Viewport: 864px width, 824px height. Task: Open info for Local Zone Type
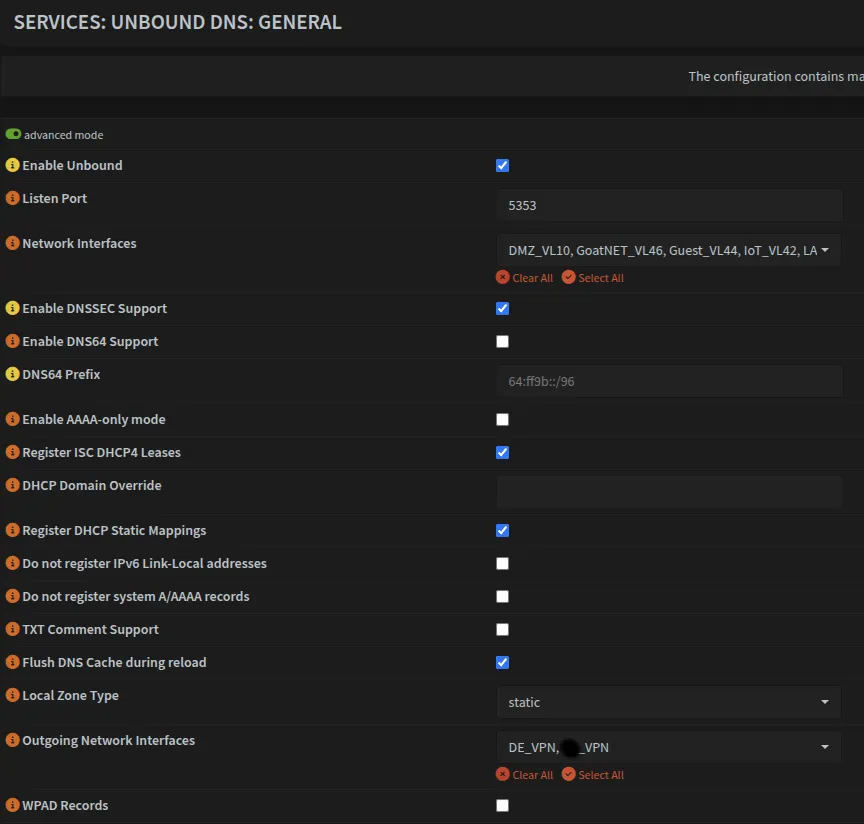pos(11,695)
